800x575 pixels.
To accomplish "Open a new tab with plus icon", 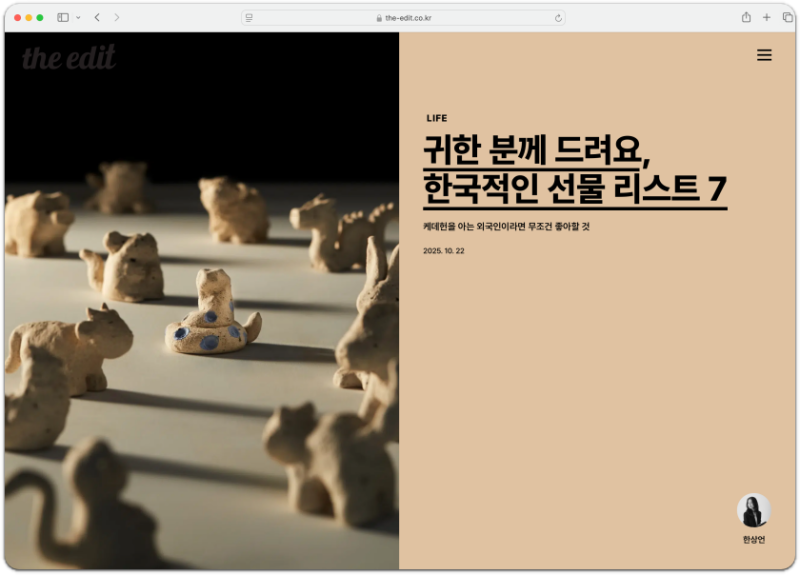I will [766, 17].
